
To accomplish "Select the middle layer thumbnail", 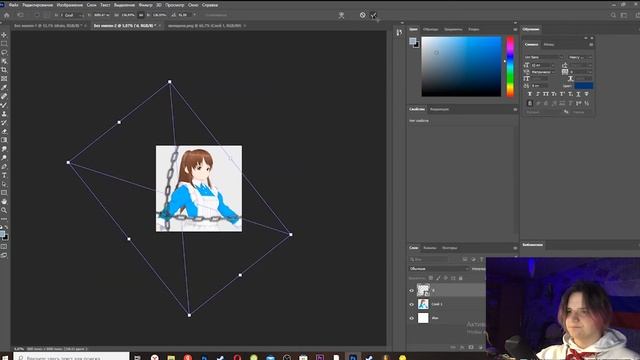I will (423, 304).
